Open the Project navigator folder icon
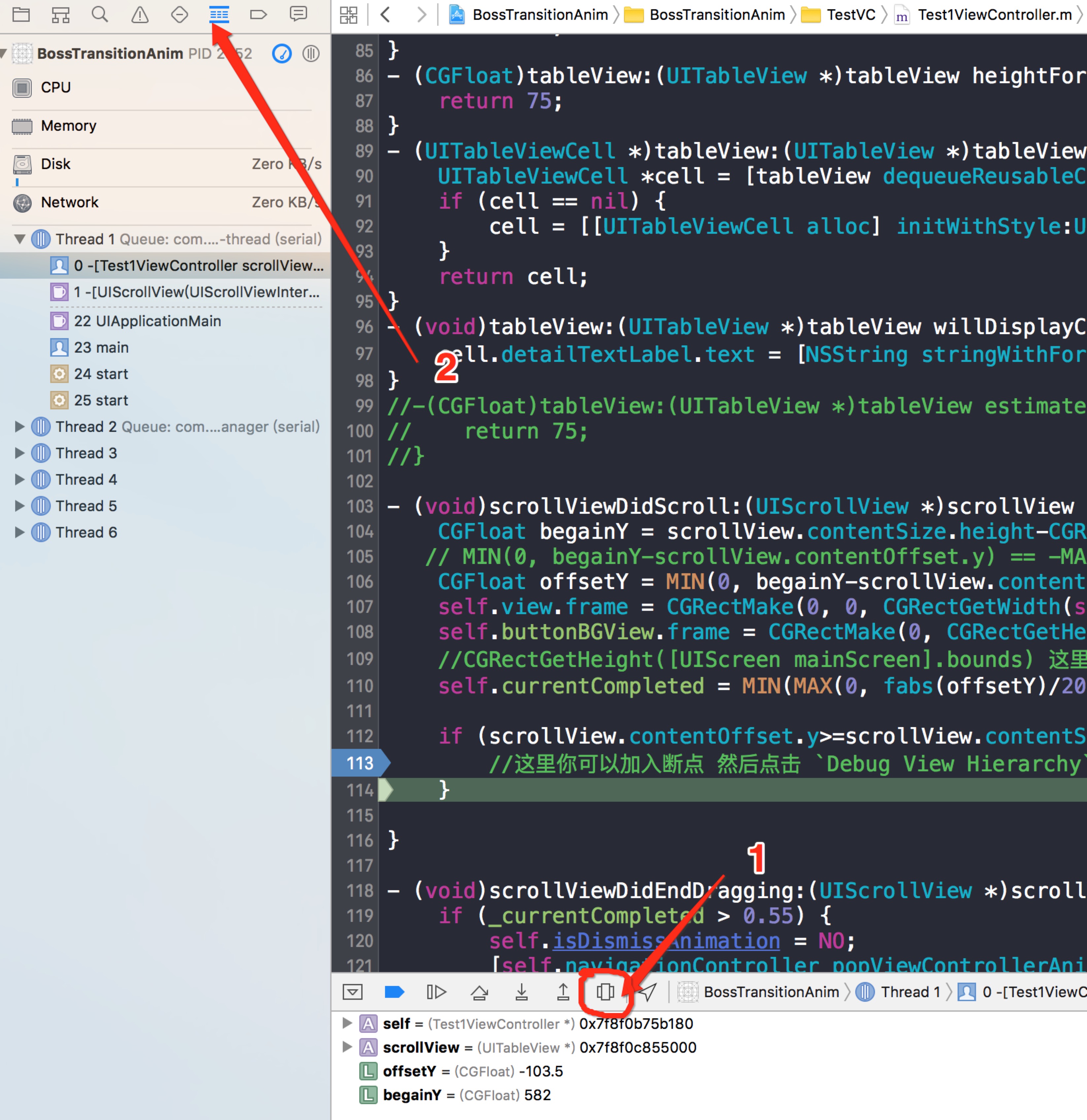Screen dimensions: 1087x1120 click(x=21, y=14)
